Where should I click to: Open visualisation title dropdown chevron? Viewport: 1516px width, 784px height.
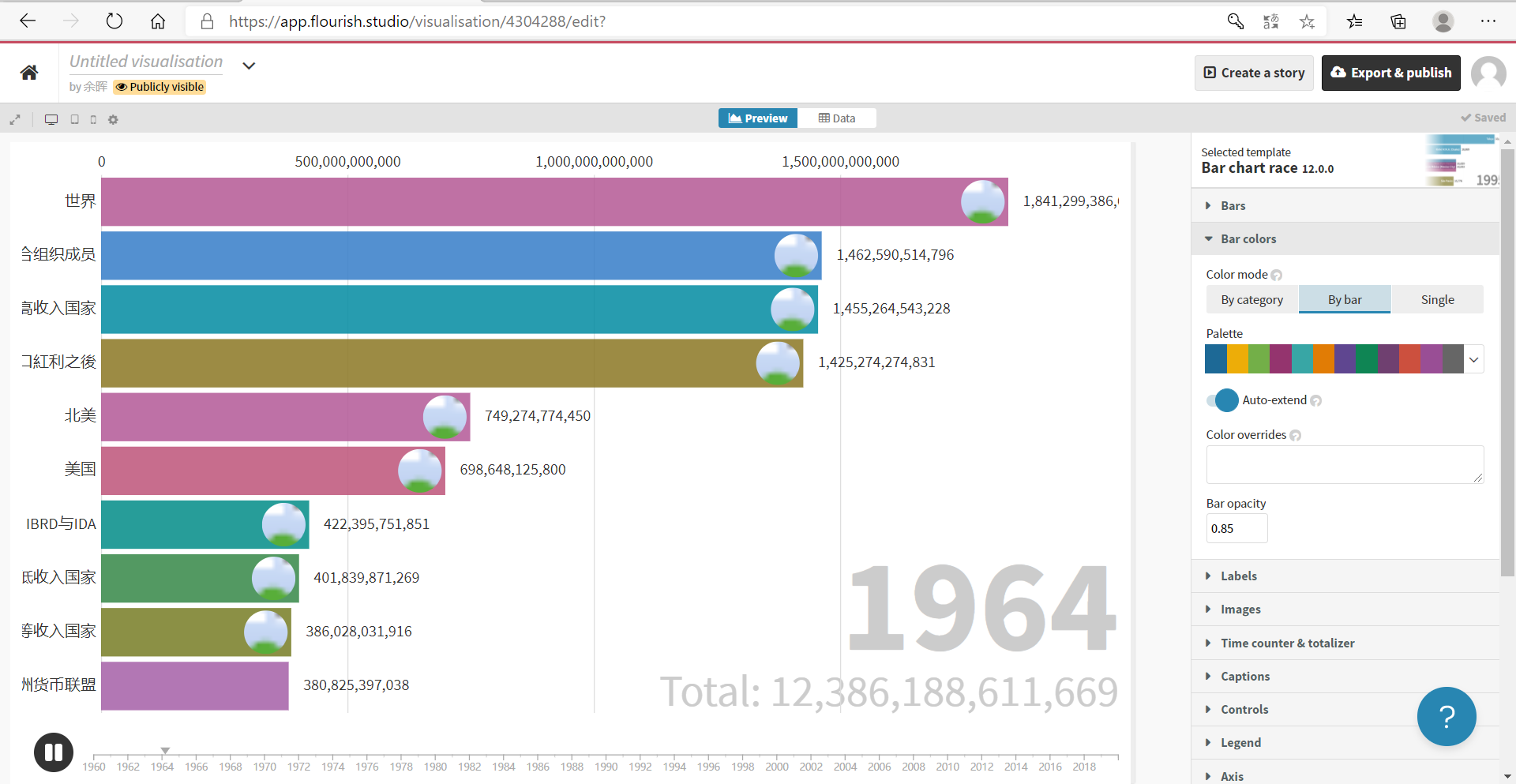pos(249,66)
